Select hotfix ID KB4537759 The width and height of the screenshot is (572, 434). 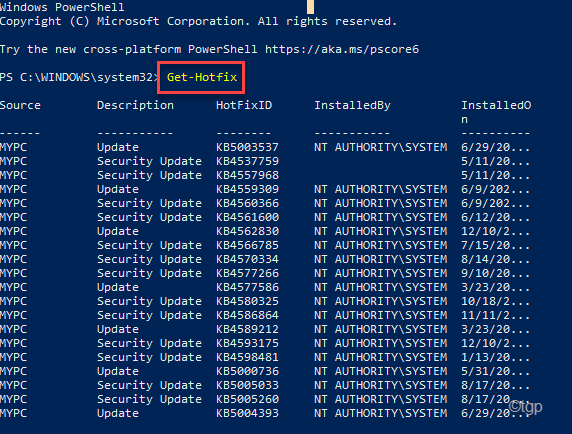[247, 161]
